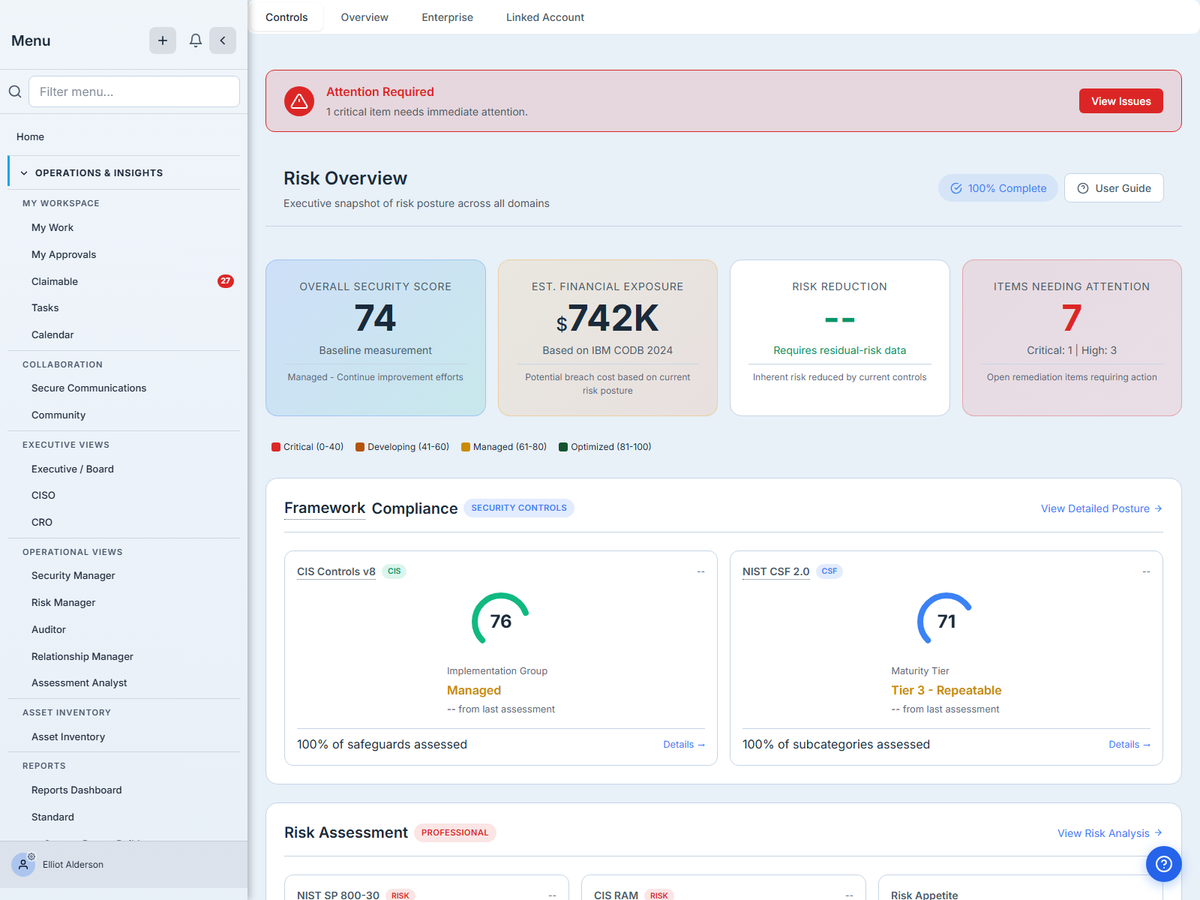Click the Overall Security Score card

tap(376, 338)
